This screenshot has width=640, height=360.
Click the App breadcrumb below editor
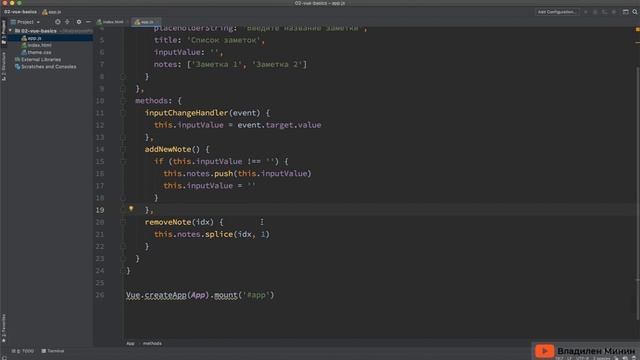pos(130,344)
